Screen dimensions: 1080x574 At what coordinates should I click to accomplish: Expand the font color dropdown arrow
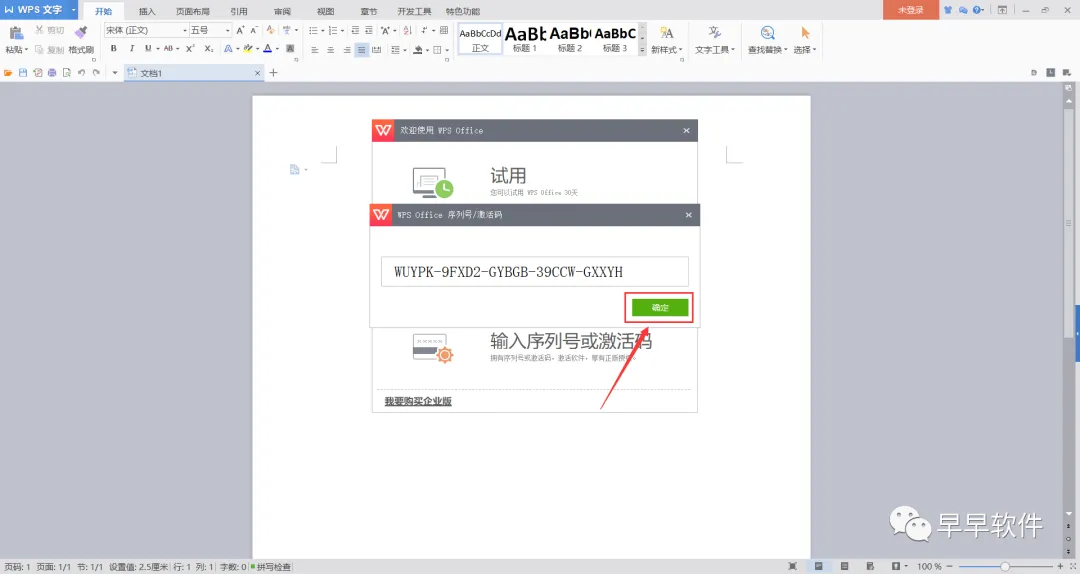coord(277,49)
